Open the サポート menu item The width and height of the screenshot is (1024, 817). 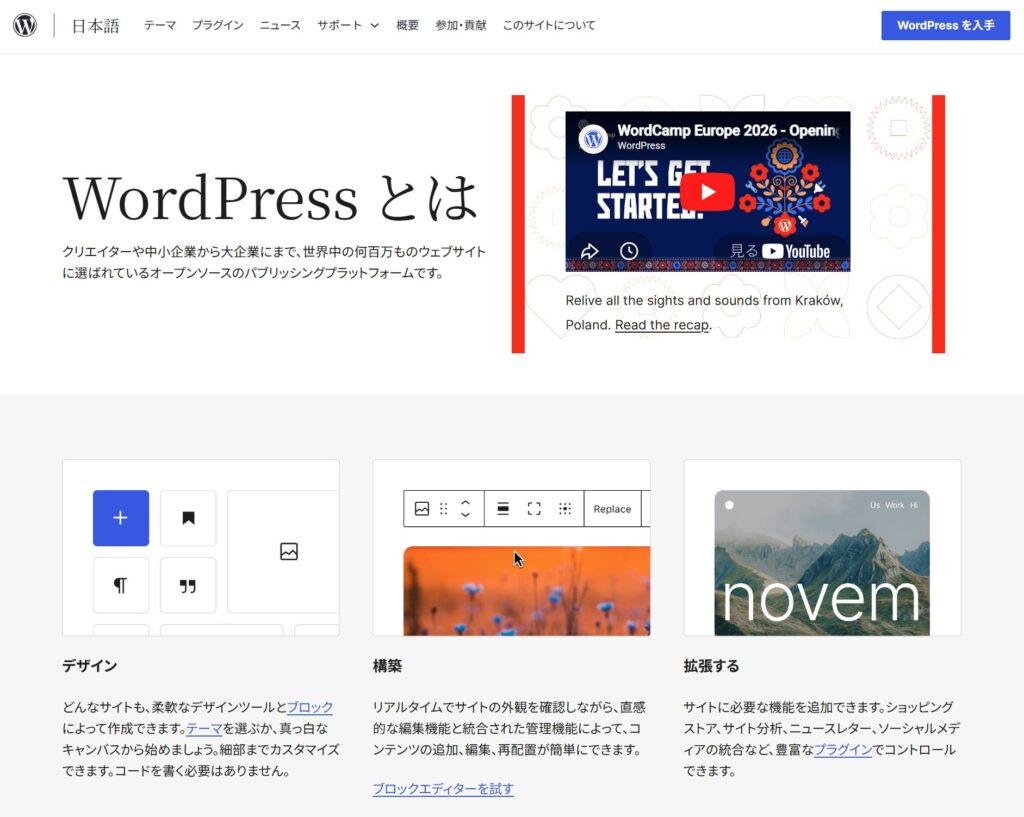click(340, 25)
